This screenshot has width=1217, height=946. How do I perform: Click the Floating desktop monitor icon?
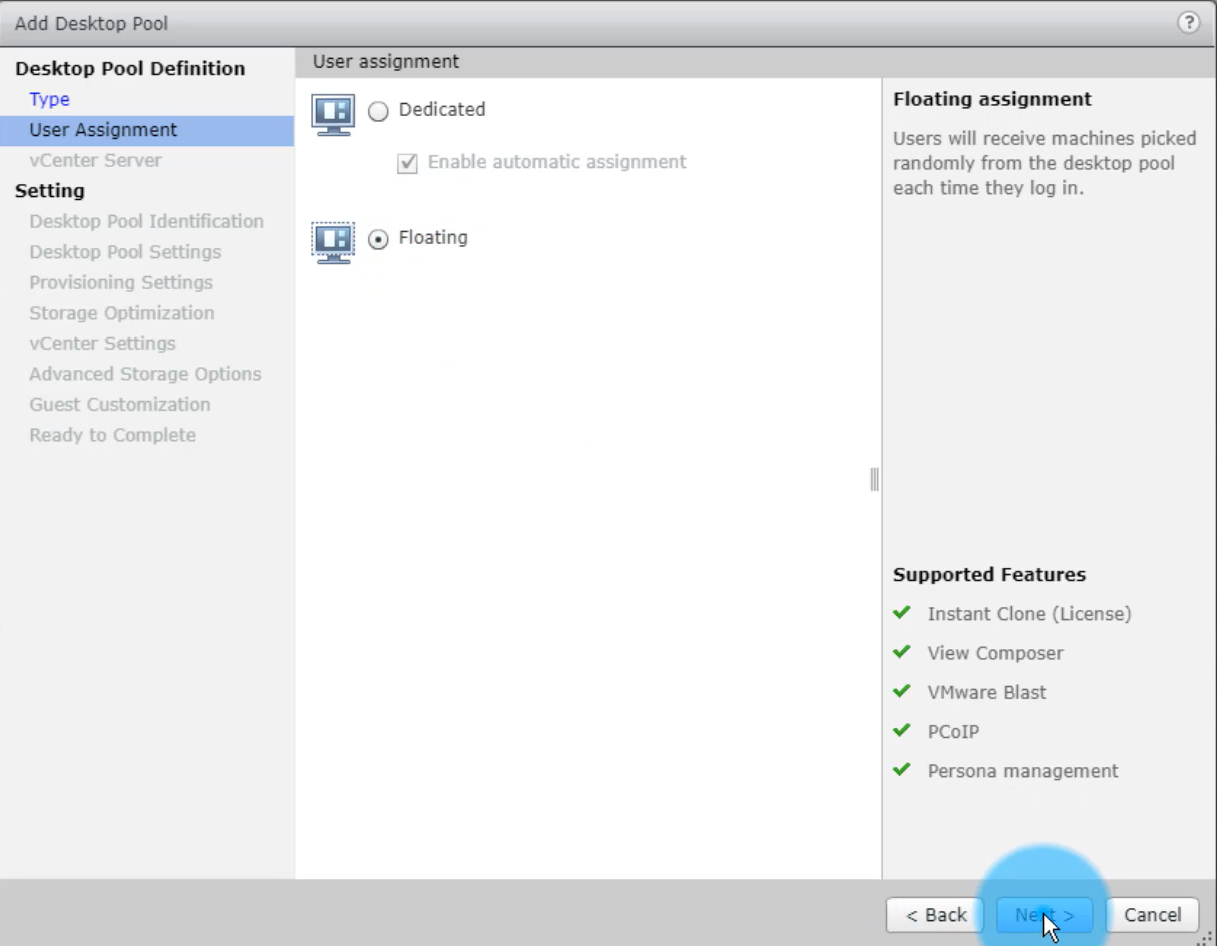(x=333, y=242)
